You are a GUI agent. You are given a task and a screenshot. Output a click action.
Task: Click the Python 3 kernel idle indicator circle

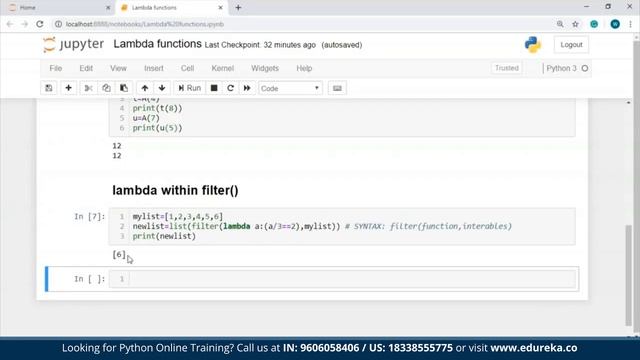[585, 68]
